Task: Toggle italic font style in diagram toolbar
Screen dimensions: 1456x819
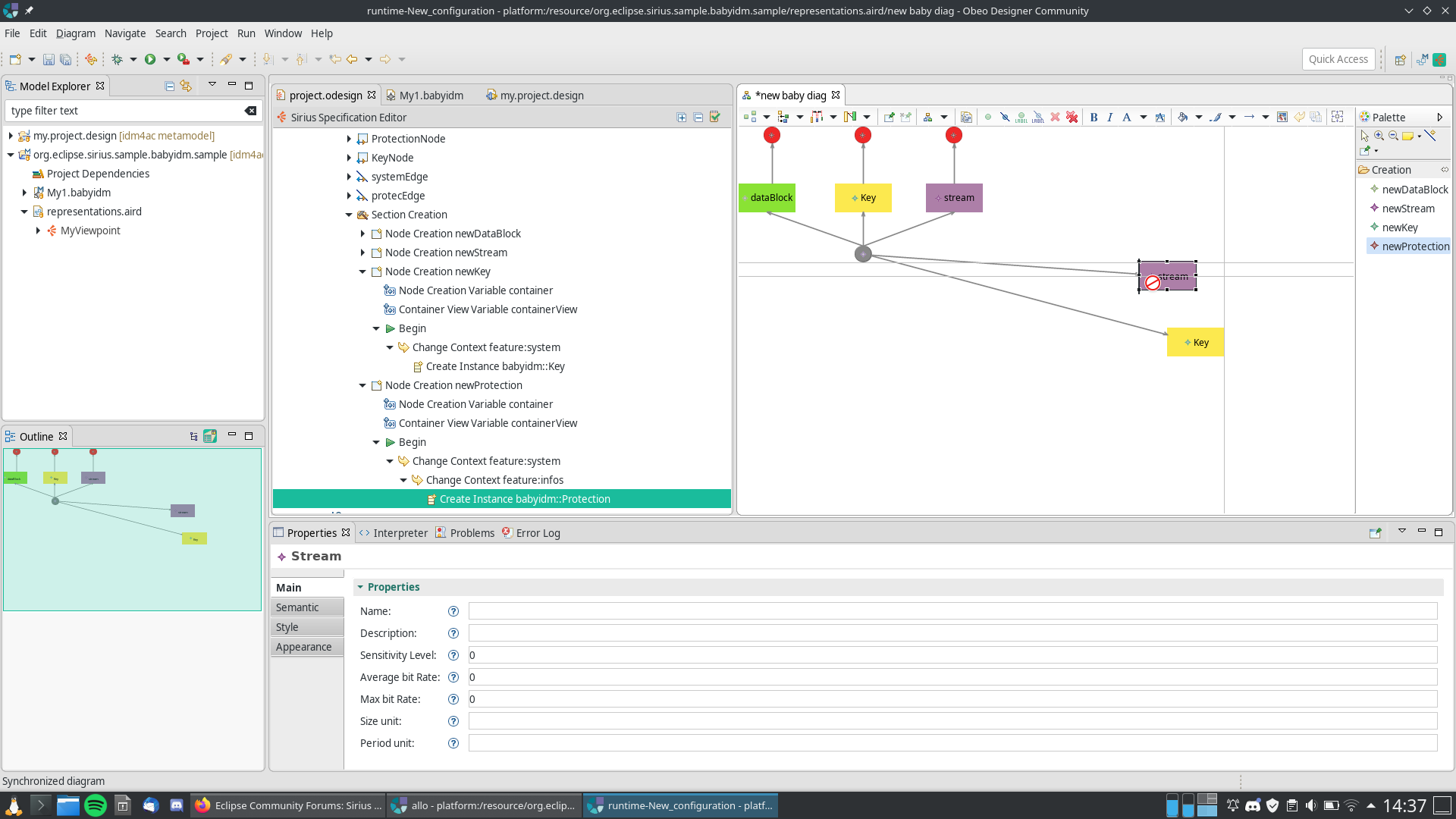Action: pos(1110,117)
